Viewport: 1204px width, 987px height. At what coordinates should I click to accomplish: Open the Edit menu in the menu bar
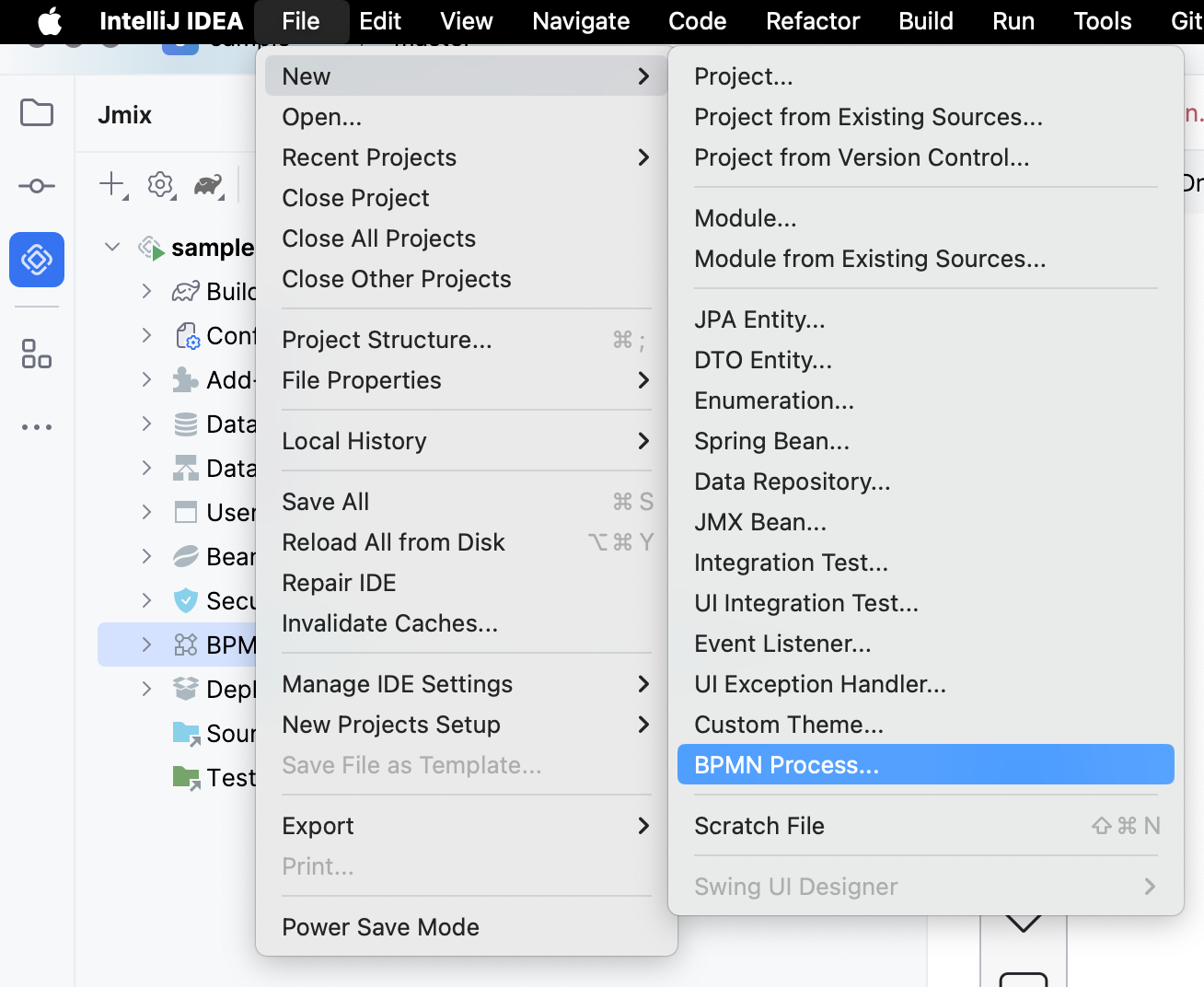[380, 20]
